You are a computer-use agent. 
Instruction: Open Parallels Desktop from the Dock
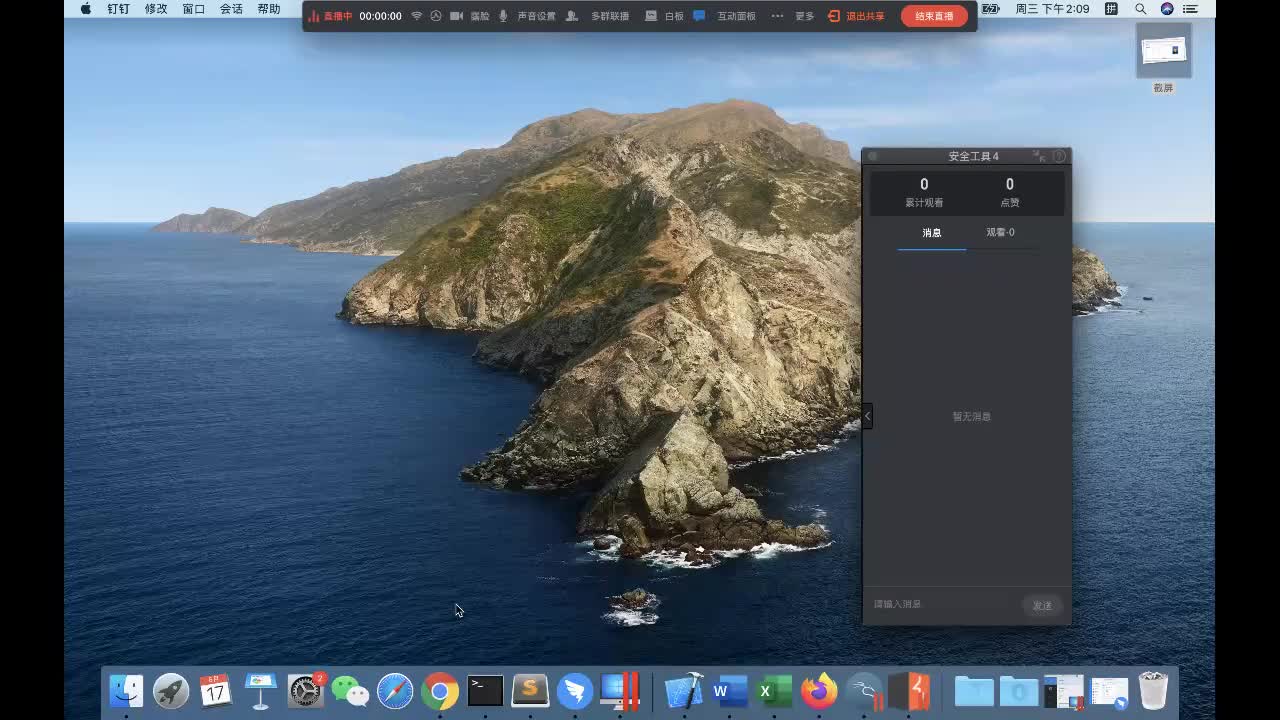point(620,690)
